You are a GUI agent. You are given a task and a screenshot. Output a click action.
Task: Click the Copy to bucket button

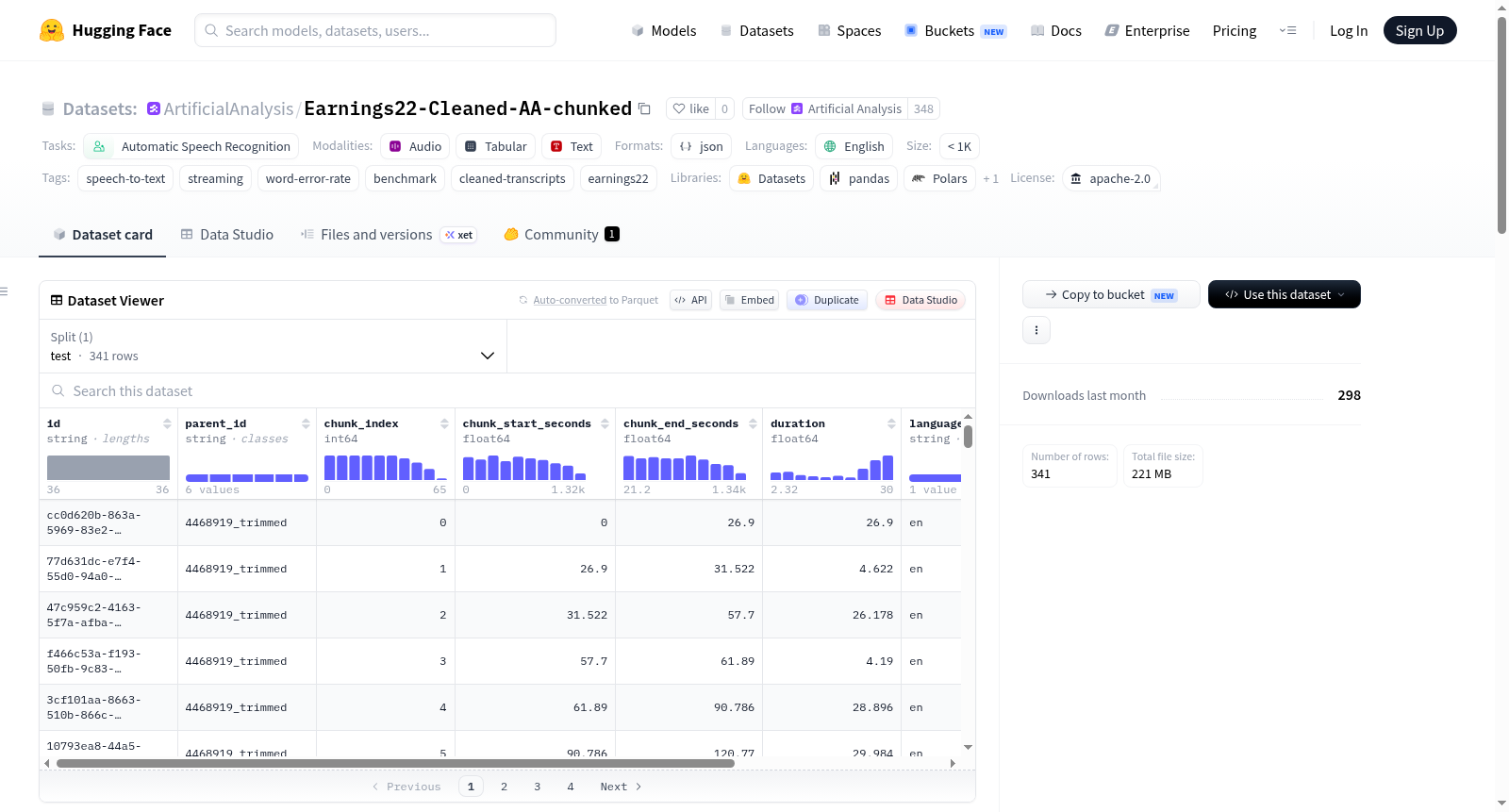(1111, 294)
